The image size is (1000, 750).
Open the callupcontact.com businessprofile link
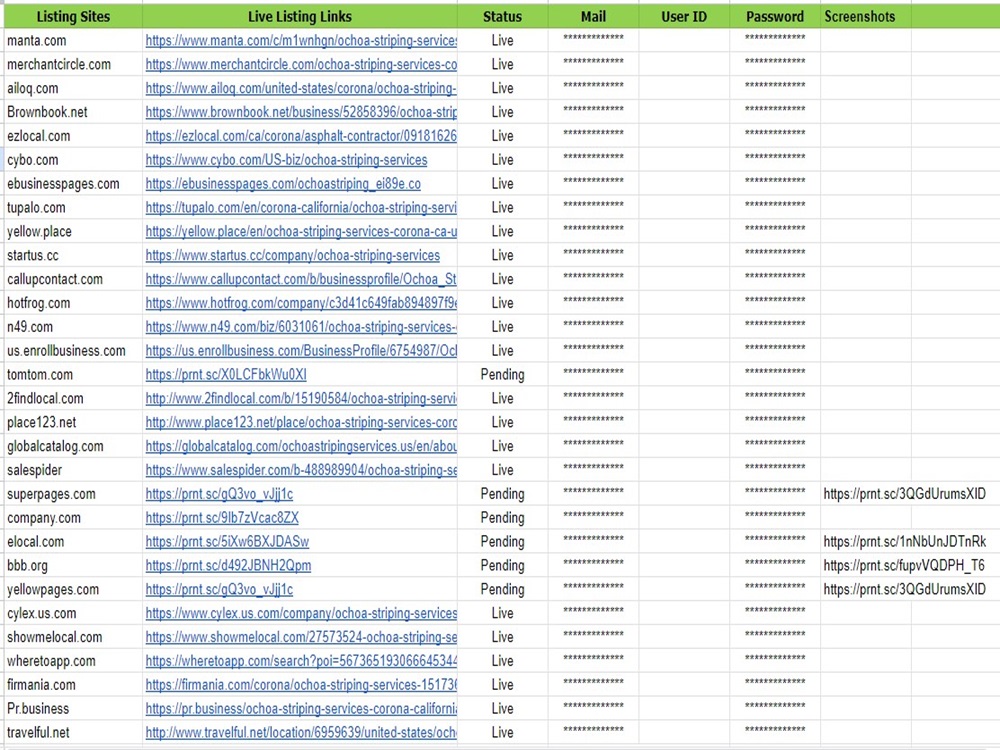(x=301, y=279)
